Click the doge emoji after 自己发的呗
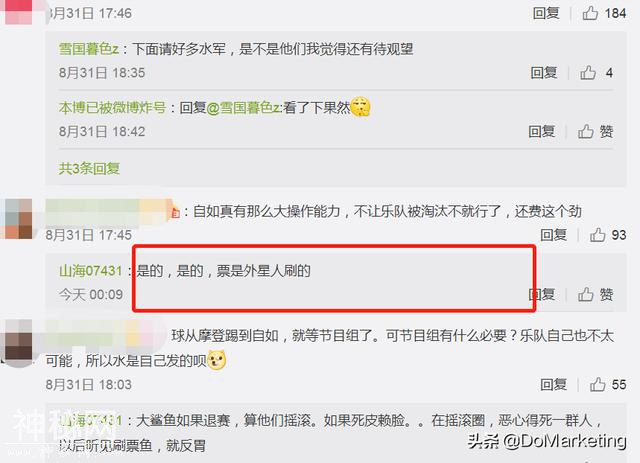This screenshot has height=463, width=640. click(x=217, y=360)
